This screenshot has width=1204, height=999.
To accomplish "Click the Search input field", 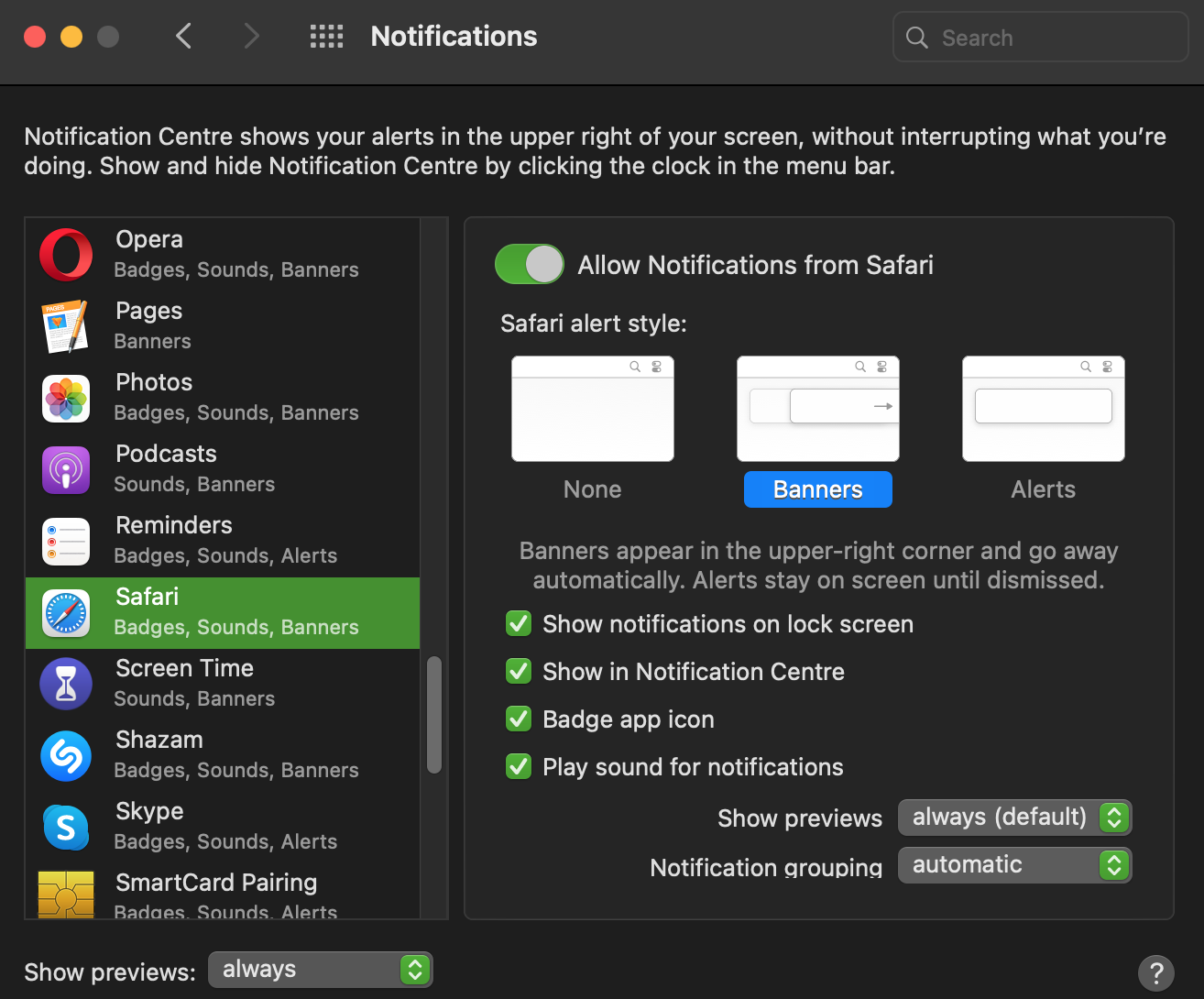I will tap(1041, 38).
